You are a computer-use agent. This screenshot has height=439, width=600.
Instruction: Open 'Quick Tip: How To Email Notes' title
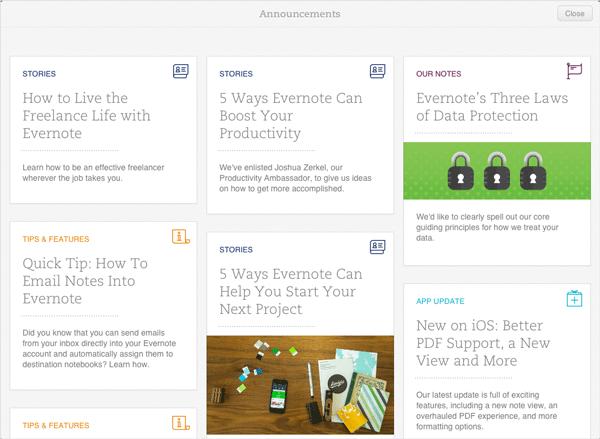click(x=85, y=281)
